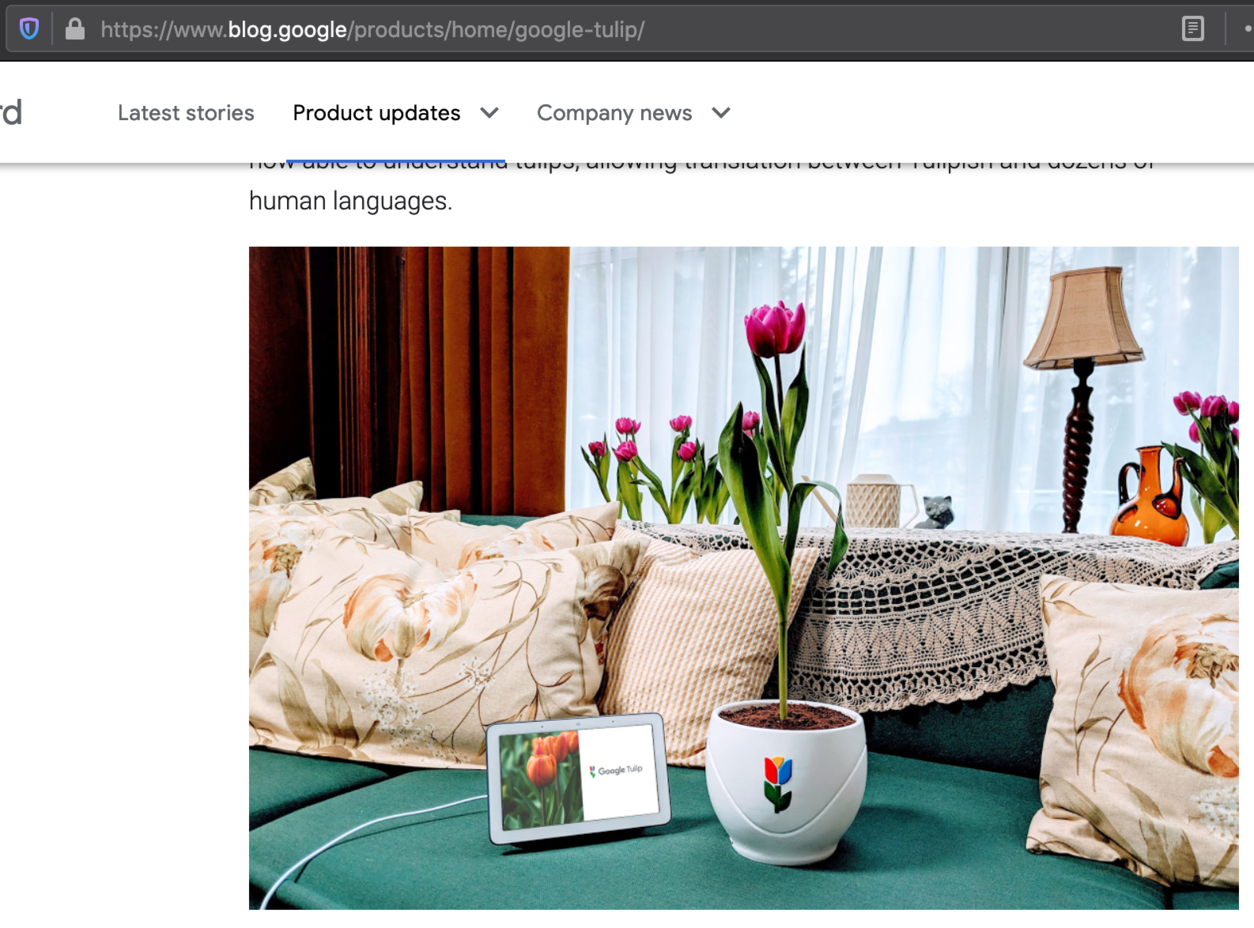
Task: Click the tall pink tulip bloom
Action: (775, 329)
